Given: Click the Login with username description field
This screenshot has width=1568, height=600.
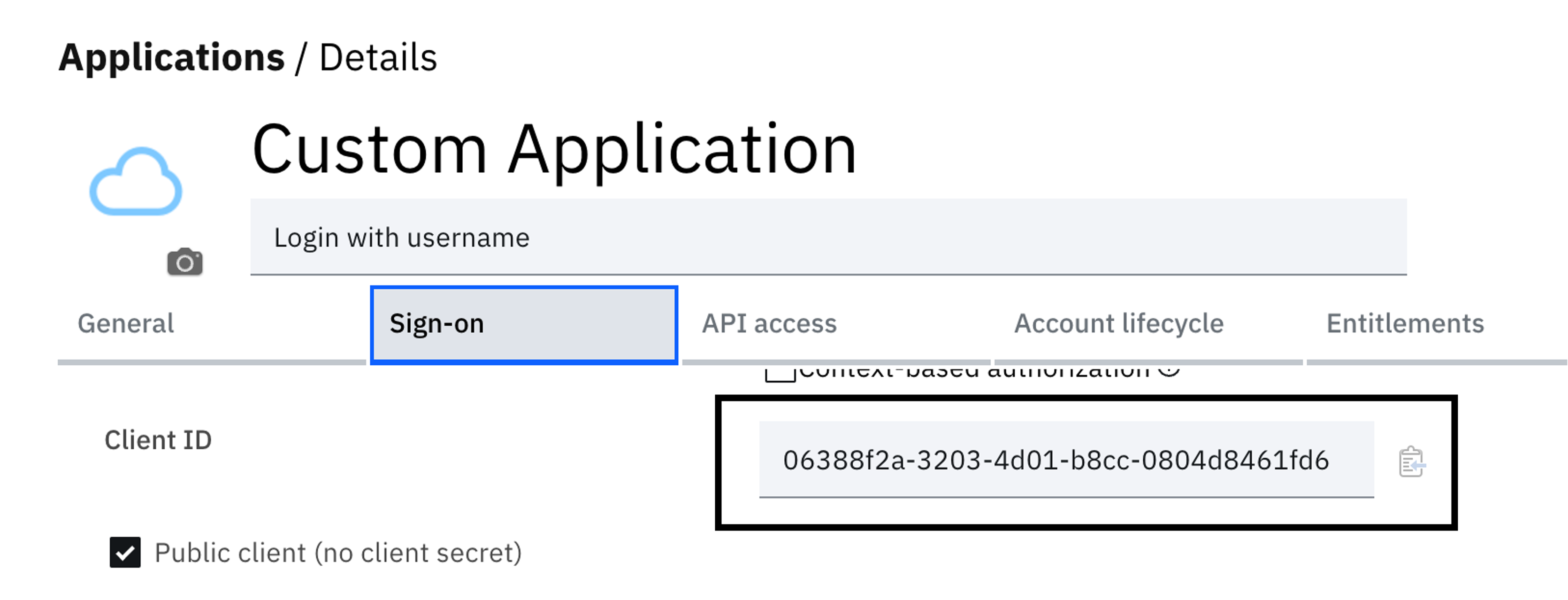Looking at the screenshot, I should (x=828, y=237).
